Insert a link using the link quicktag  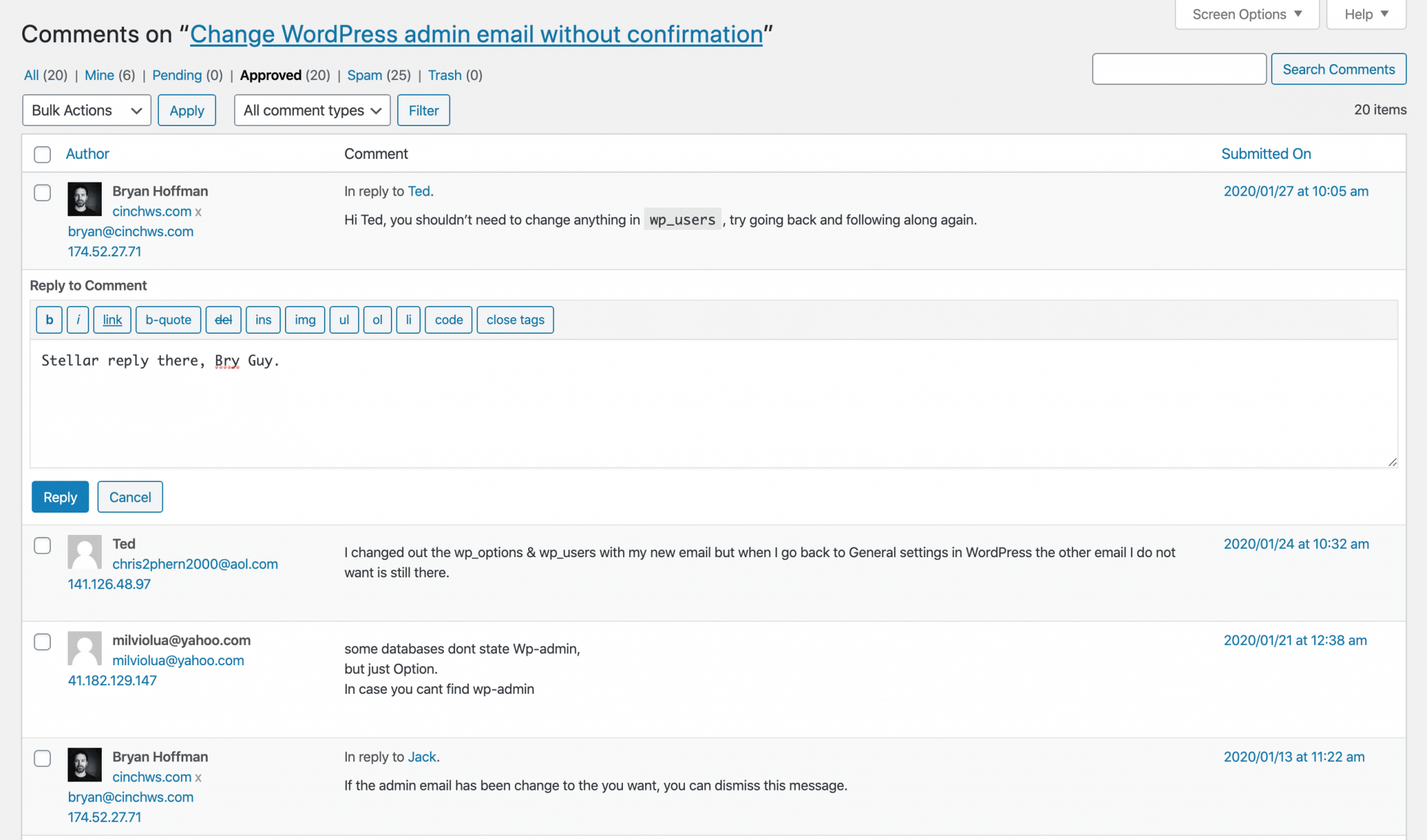pos(111,320)
